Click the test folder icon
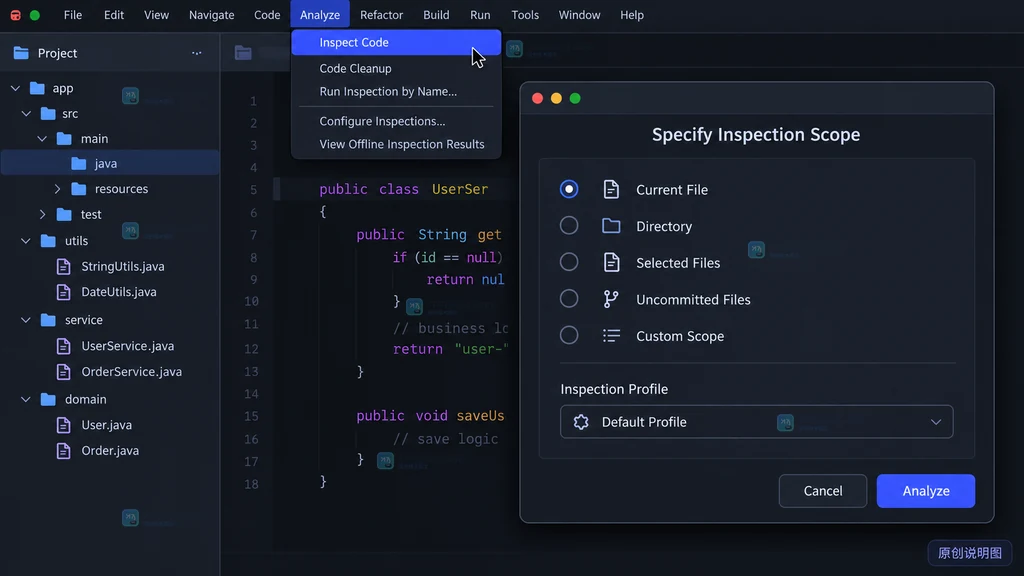Viewport: 1024px width, 576px height. click(64, 214)
